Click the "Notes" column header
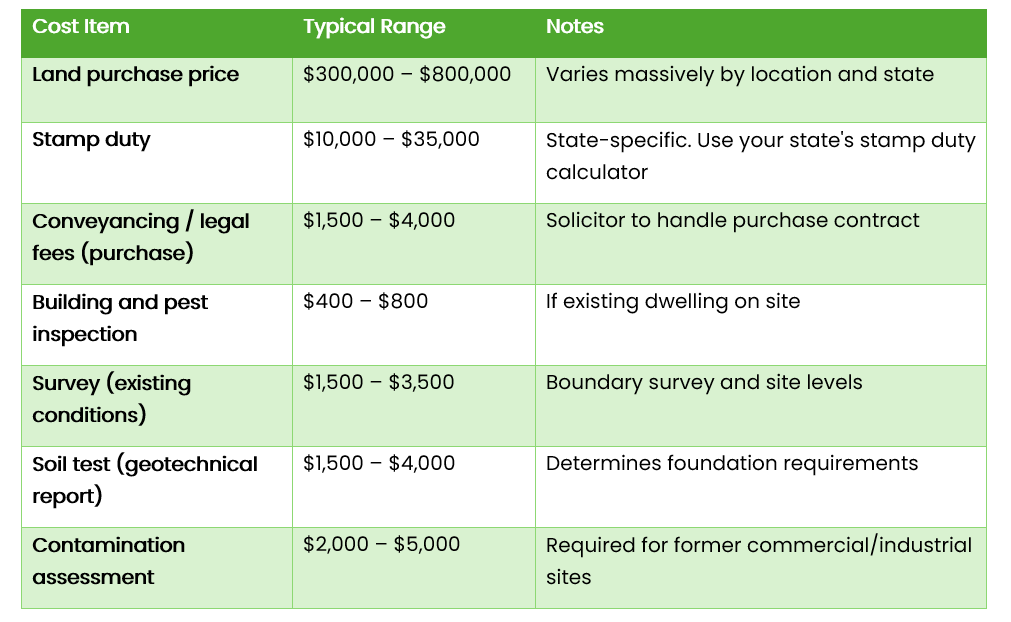Screen dimensions: 1011x622 575,27
